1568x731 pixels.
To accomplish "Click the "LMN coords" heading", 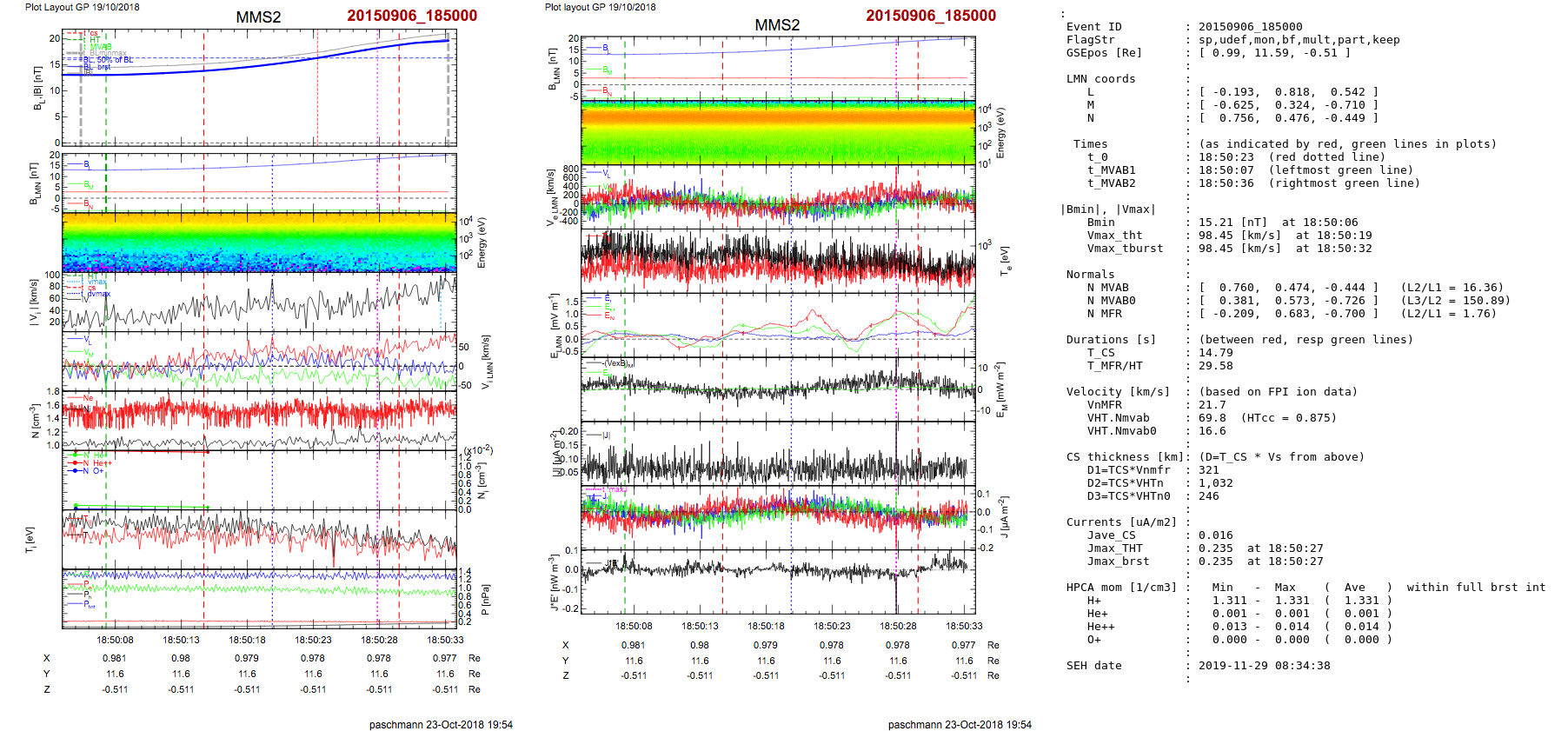I will point(1100,79).
